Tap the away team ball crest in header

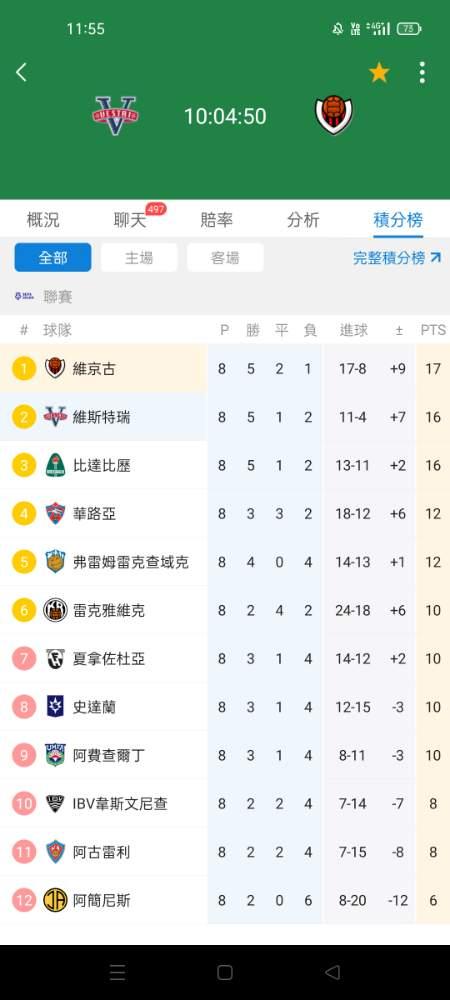pyautogui.click(x=334, y=115)
